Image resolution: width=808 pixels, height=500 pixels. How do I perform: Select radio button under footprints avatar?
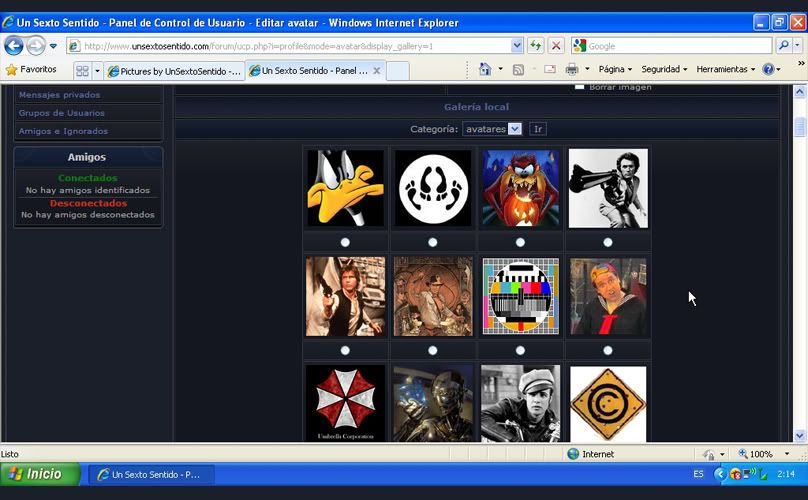(433, 242)
